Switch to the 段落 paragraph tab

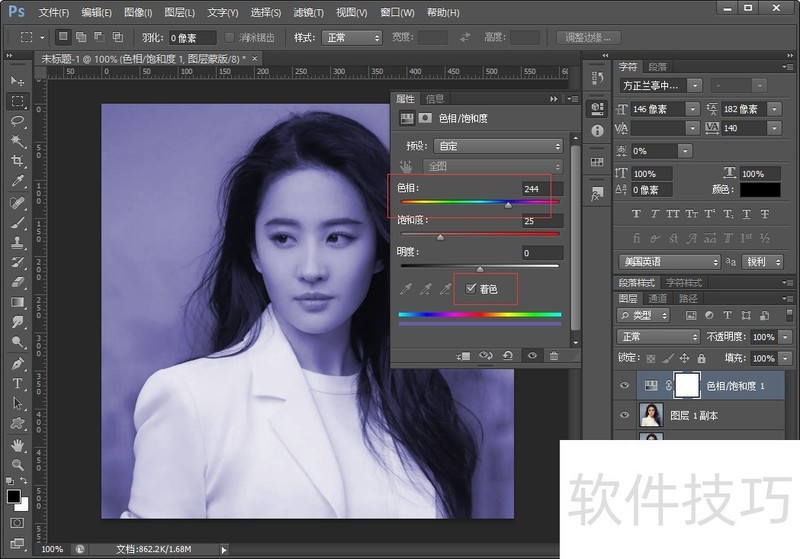pyautogui.click(x=657, y=67)
